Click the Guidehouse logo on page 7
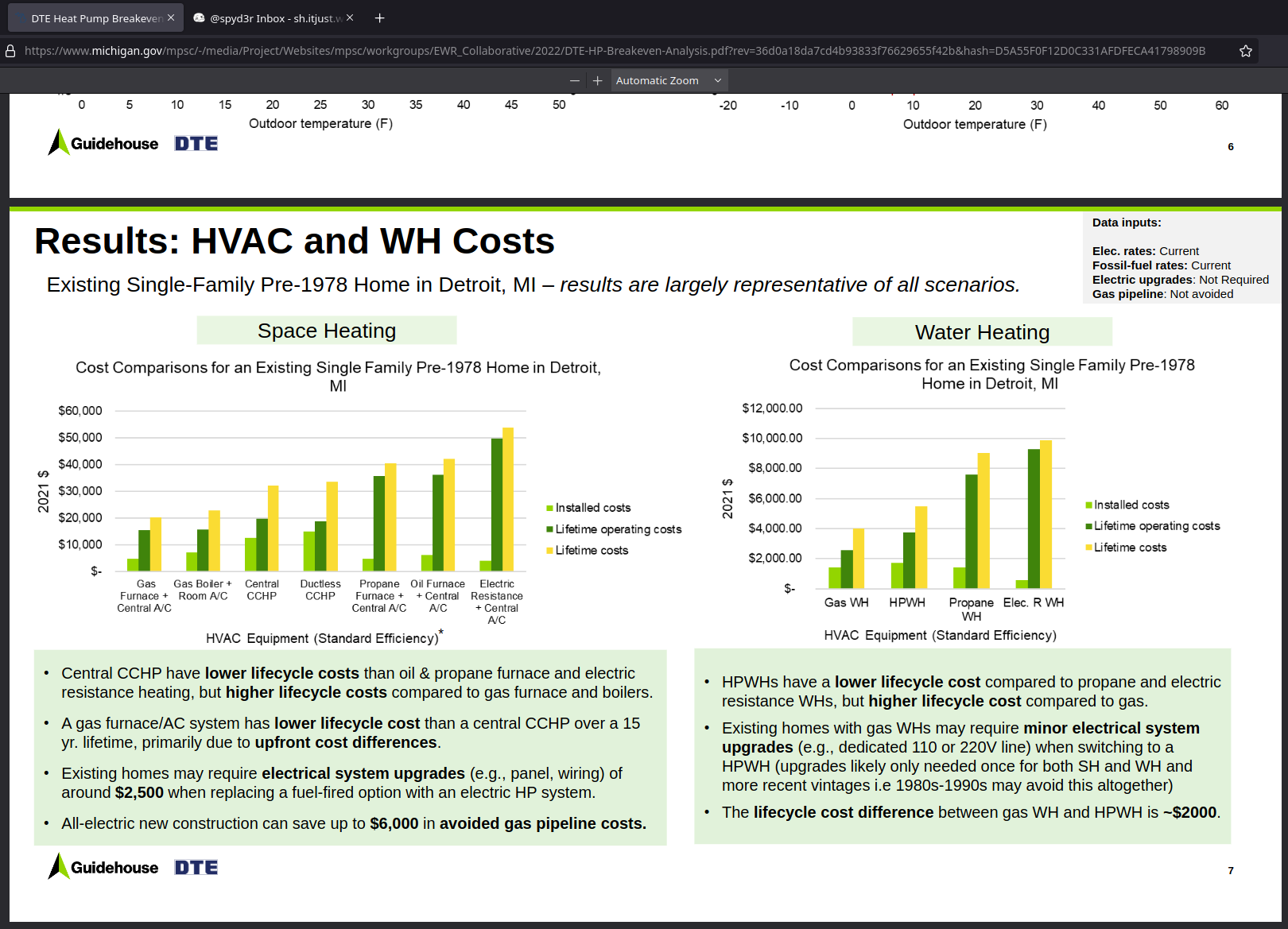Screen dimensions: 1288x929 103,867
